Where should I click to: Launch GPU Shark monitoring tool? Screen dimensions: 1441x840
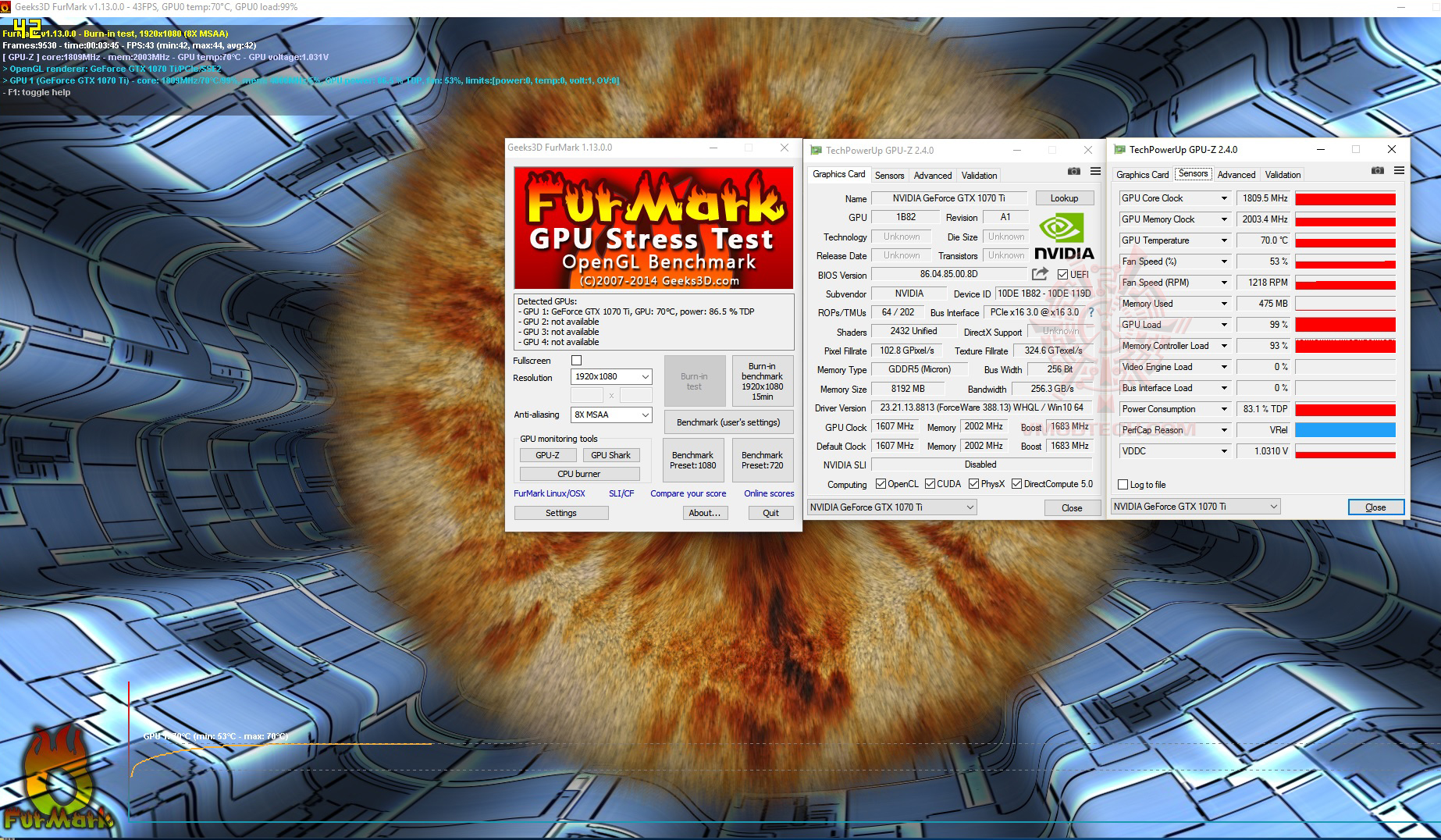coord(610,455)
